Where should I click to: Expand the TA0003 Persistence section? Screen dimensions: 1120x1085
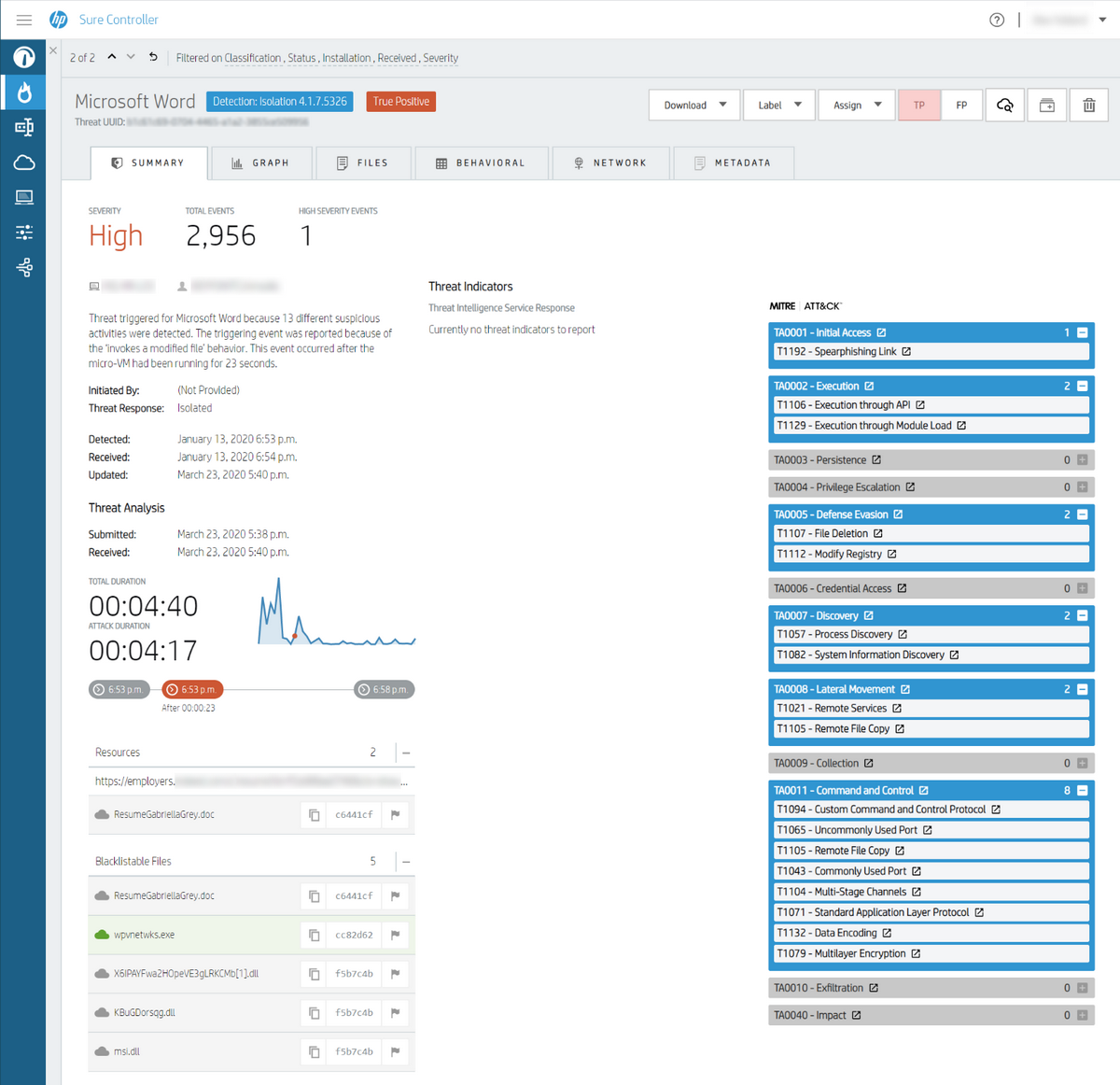pos(1083,459)
